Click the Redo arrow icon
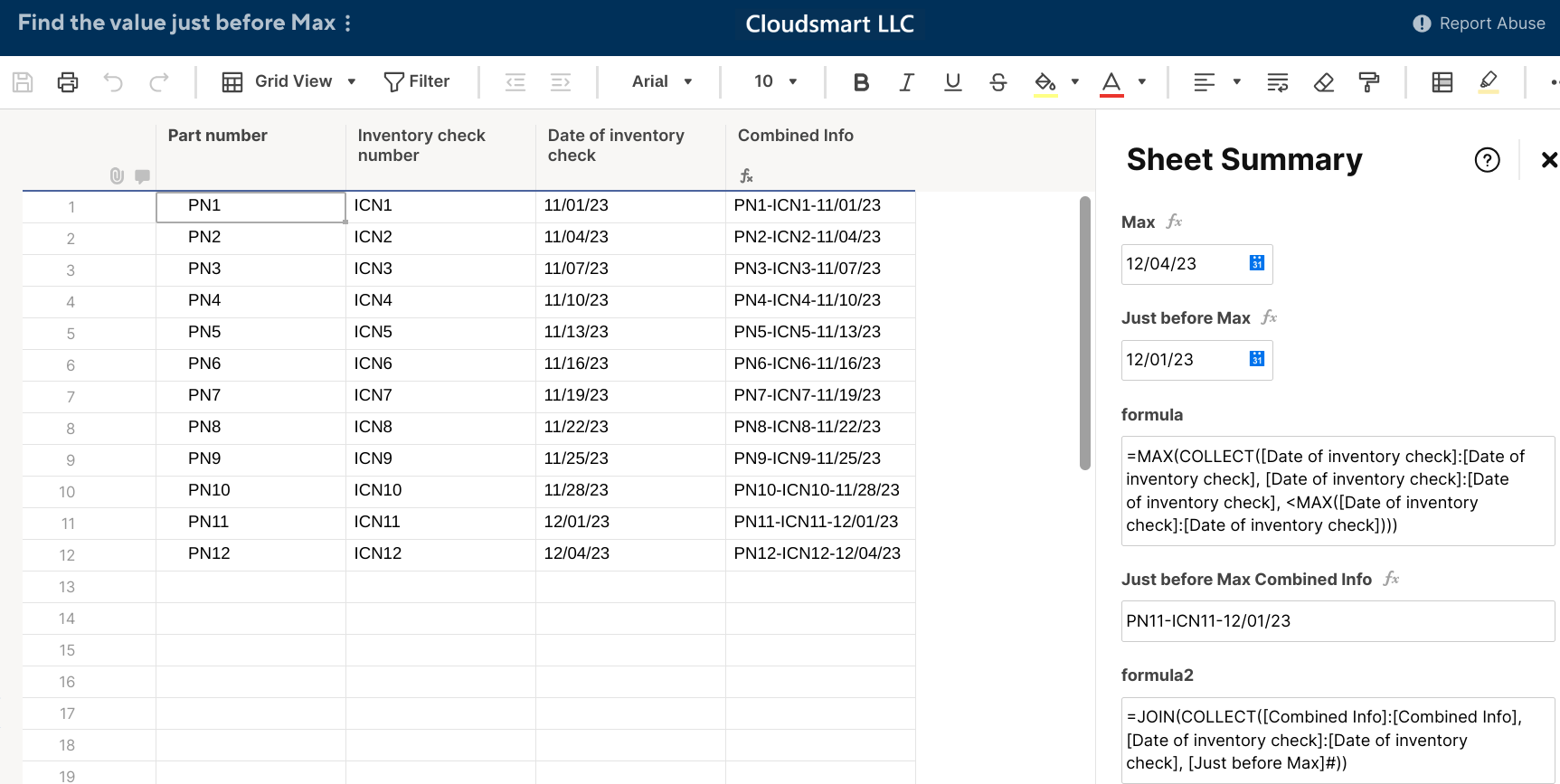Viewport: 1560px width, 784px height. point(159,82)
